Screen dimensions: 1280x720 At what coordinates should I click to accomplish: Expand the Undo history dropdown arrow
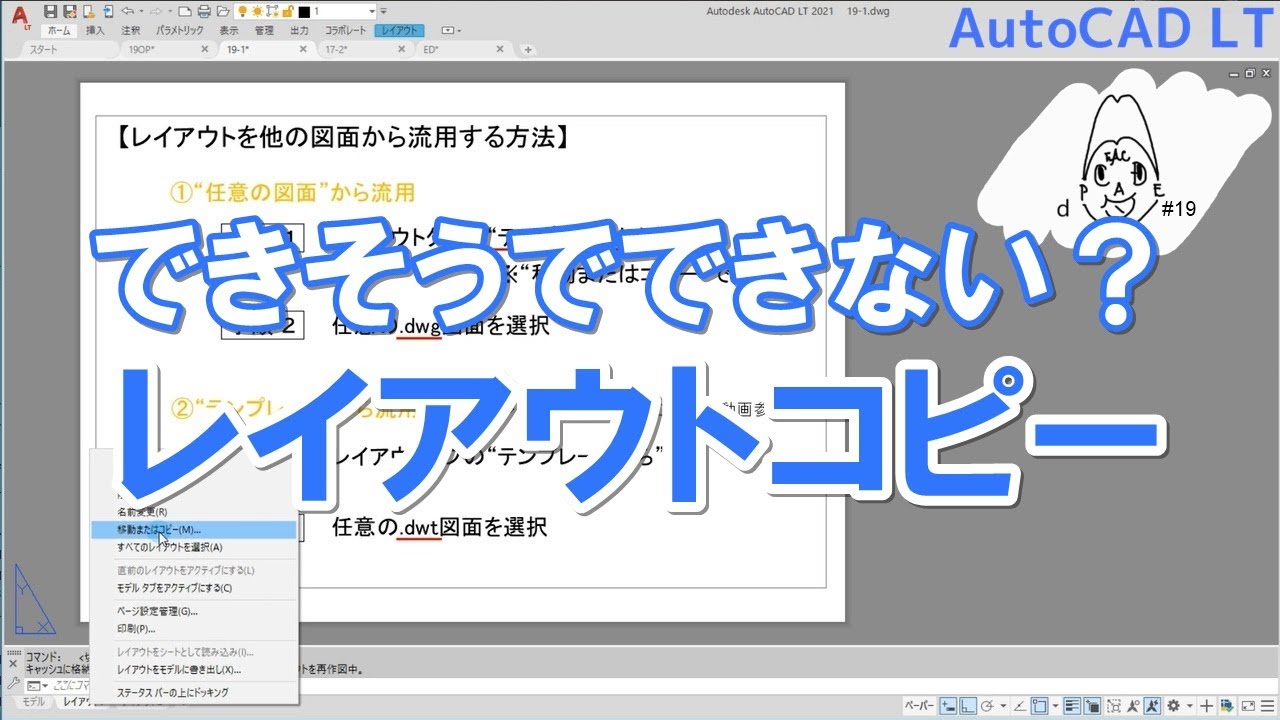(x=141, y=11)
